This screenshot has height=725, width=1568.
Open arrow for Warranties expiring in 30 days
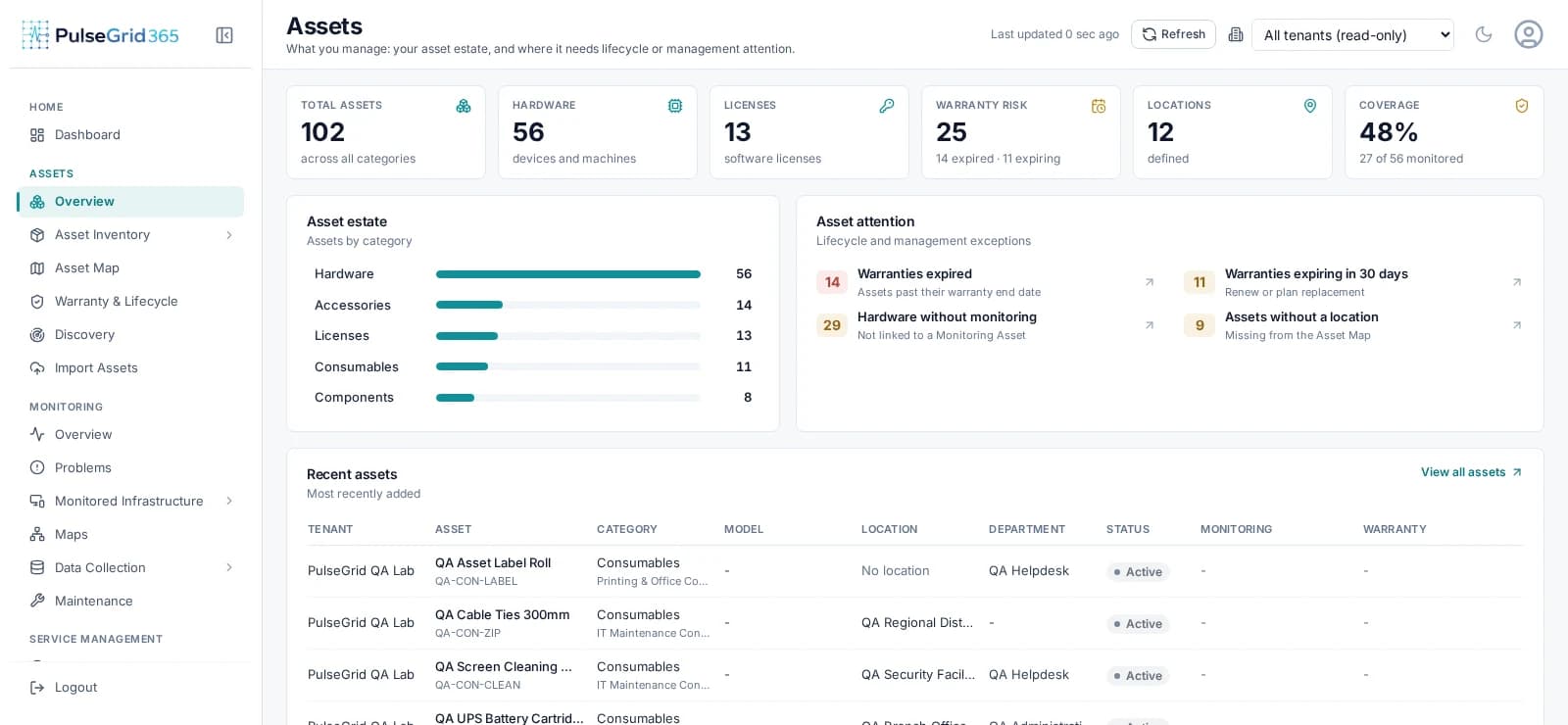tap(1517, 282)
